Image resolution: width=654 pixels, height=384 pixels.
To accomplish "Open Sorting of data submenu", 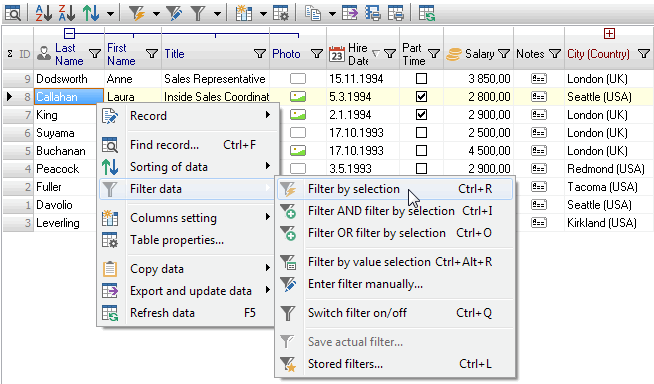I will 187,167.
